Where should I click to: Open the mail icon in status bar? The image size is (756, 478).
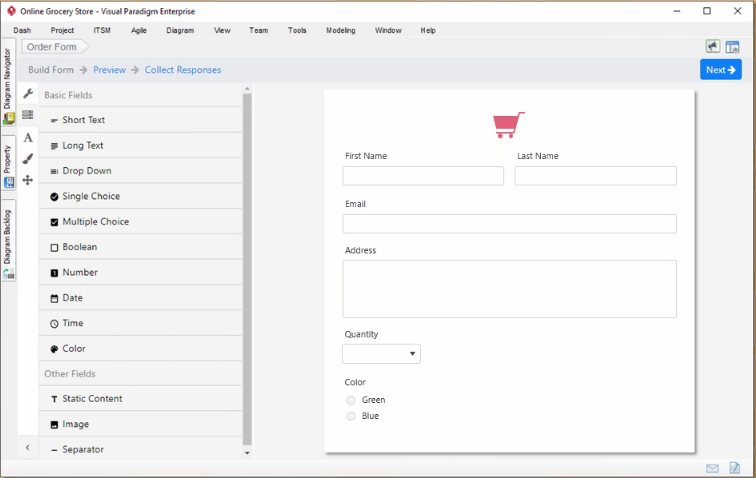pyautogui.click(x=712, y=468)
